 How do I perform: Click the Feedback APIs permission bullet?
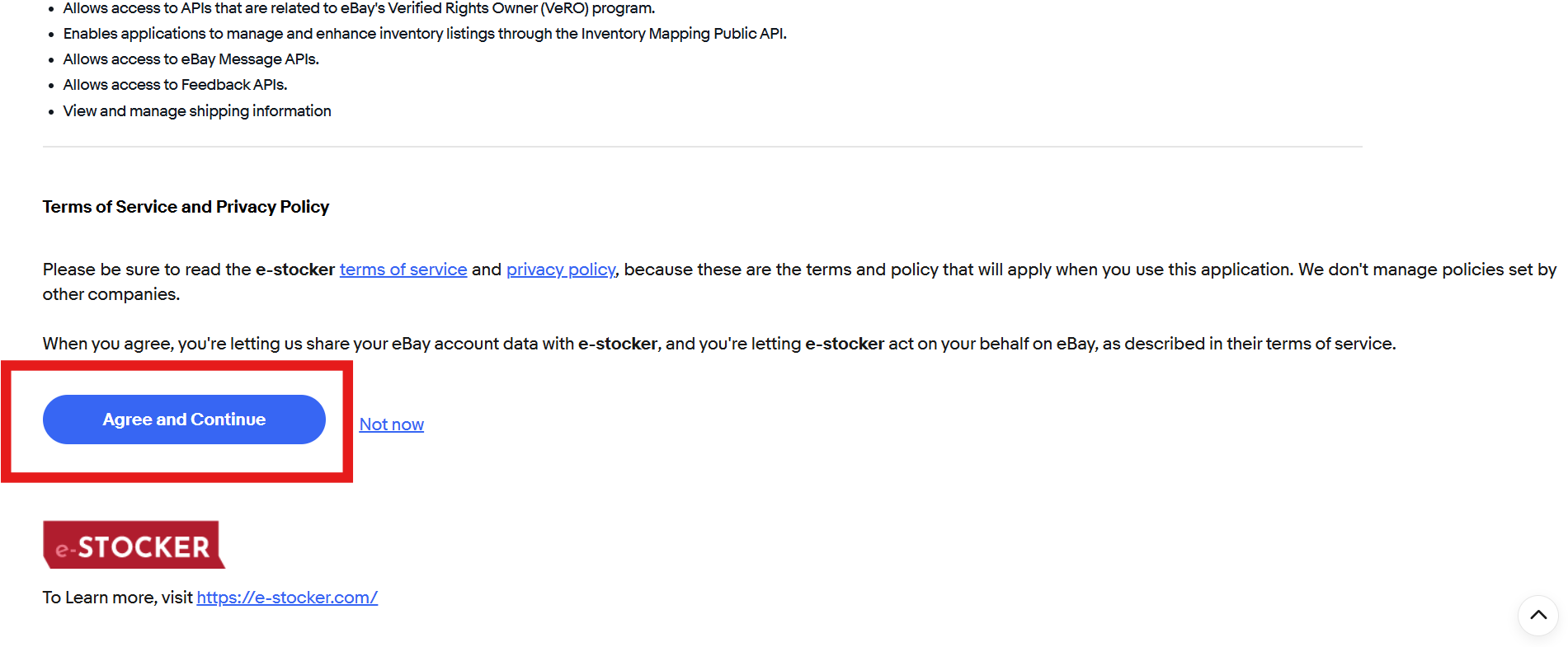point(175,85)
